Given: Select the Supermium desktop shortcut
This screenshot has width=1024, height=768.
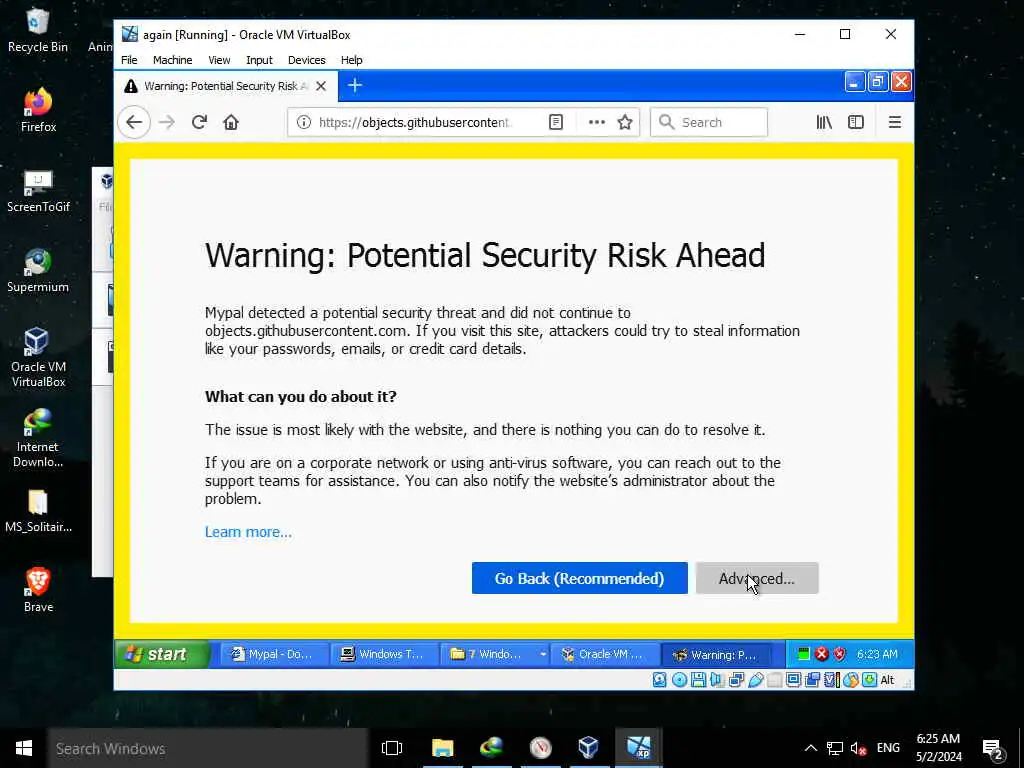Looking at the screenshot, I should coord(38,270).
